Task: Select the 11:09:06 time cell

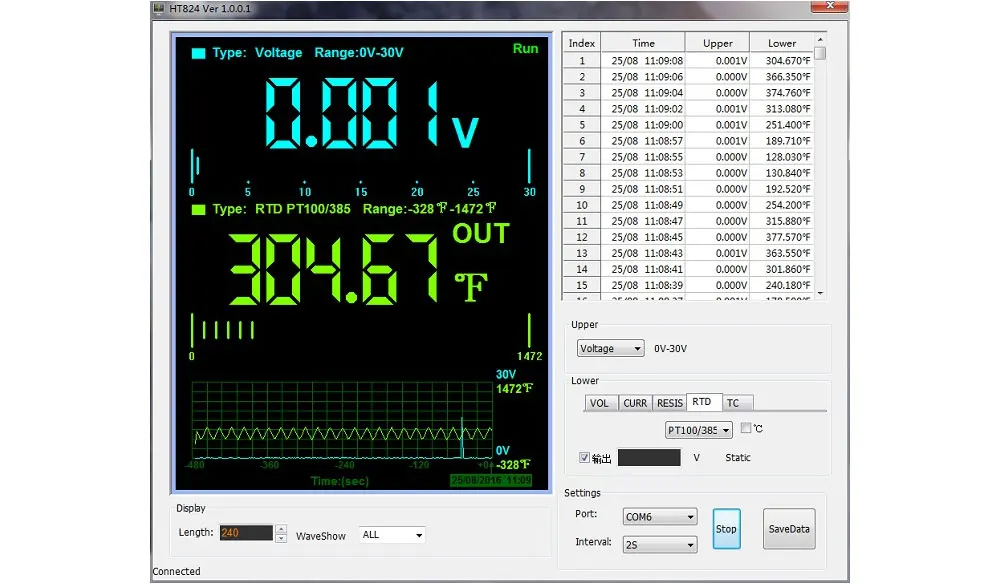Action: pos(643,77)
